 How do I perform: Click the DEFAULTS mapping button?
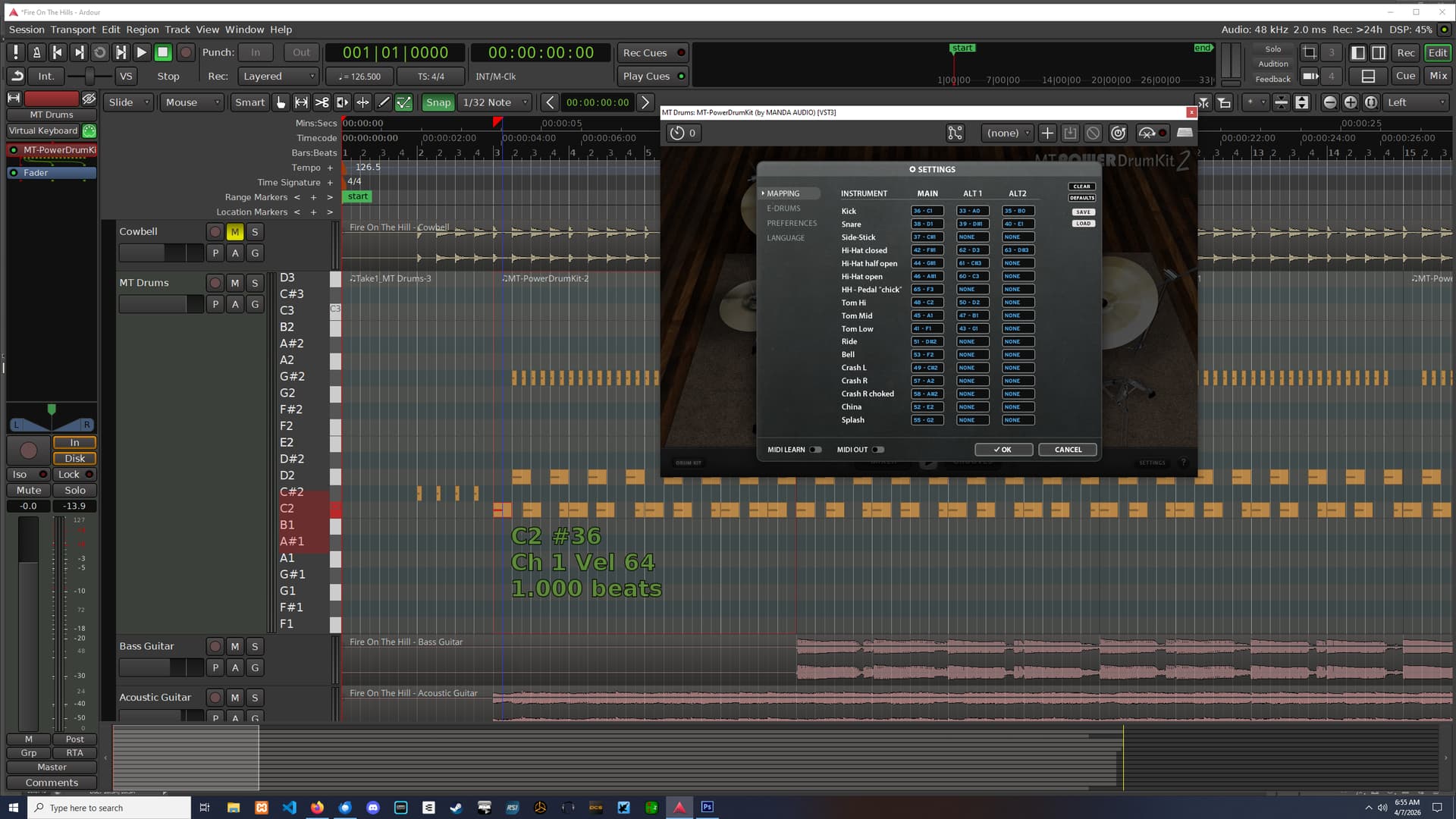click(x=1082, y=198)
